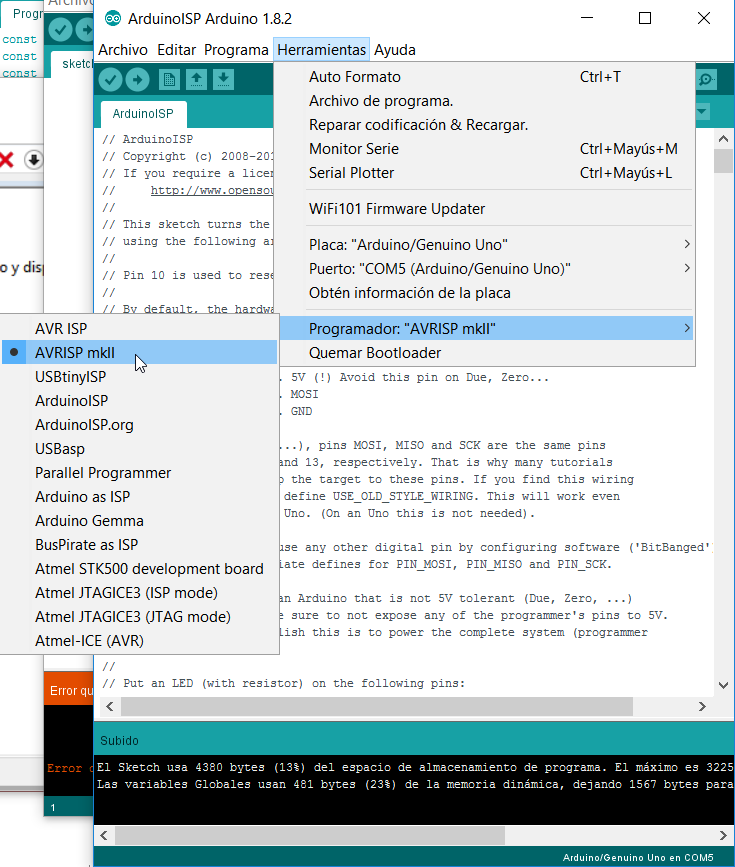Switch to the ArduinoISP tab
The height and width of the screenshot is (867, 735).
pyautogui.click(x=143, y=114)
